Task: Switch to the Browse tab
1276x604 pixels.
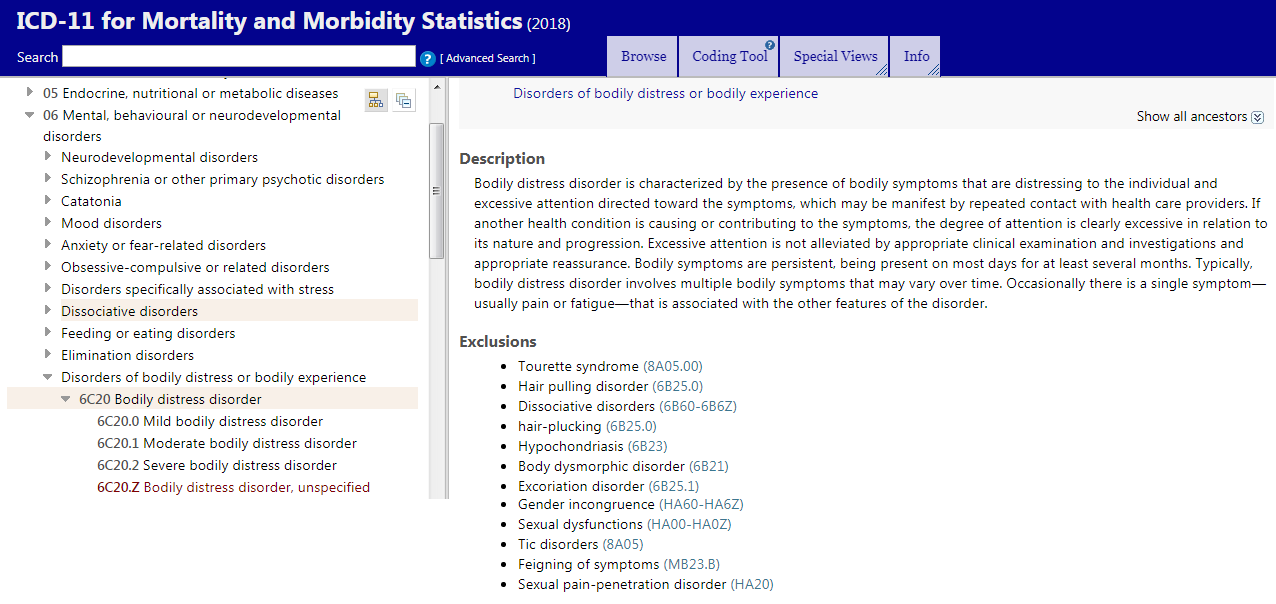Action: pos(643,57)
